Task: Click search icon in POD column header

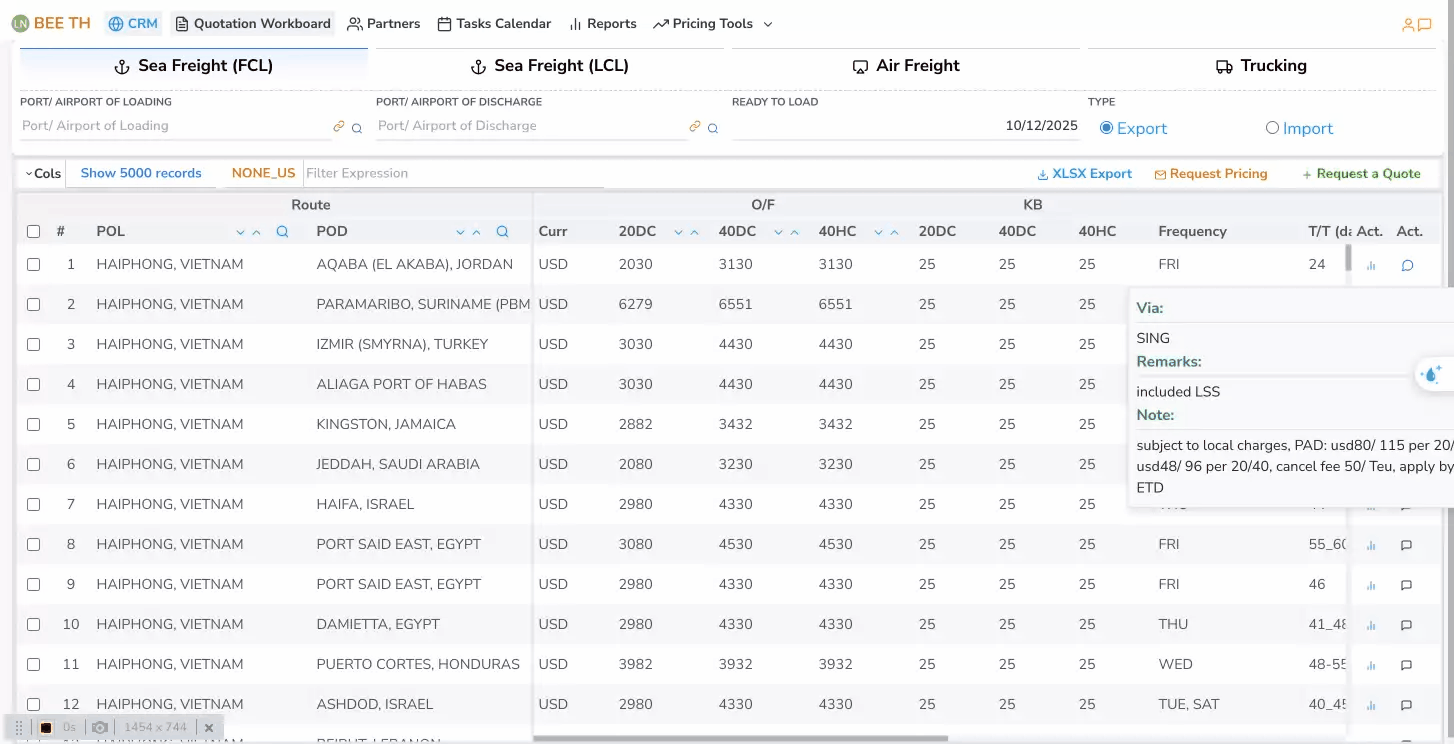Action: click(x=502, y=232)
